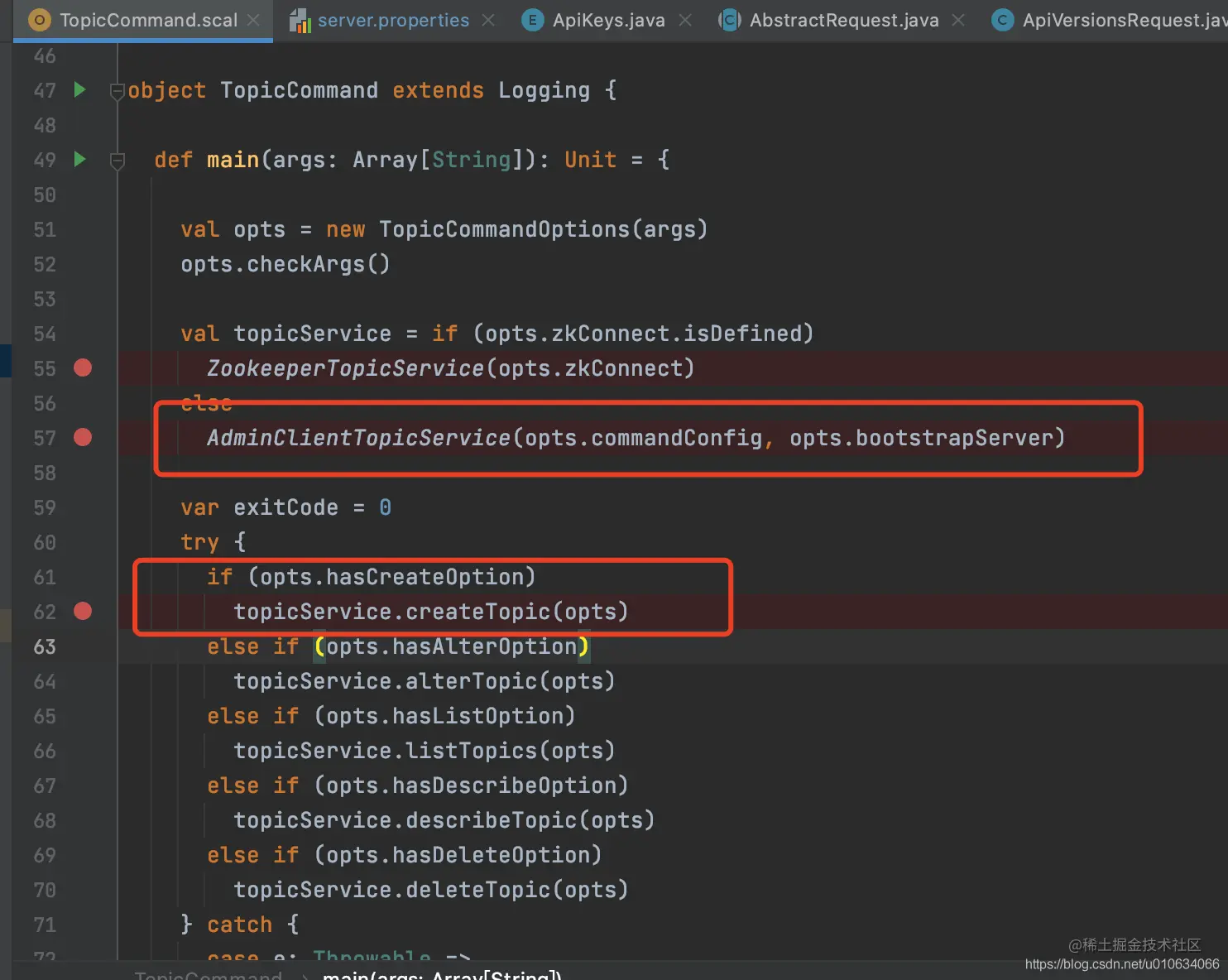Screen dimensions: 1228x980
Task: Click 'opts.hasAlterOption' on line 63
Action: pos(451,646)
